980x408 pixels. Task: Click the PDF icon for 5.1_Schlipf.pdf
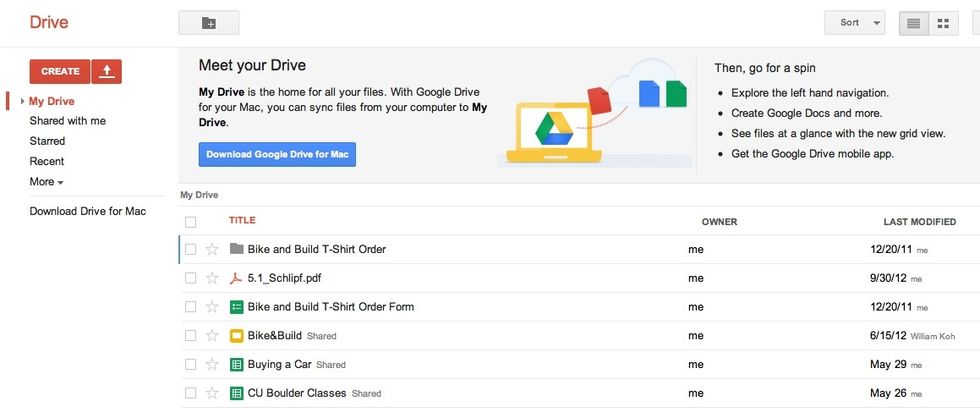(237, 278)
